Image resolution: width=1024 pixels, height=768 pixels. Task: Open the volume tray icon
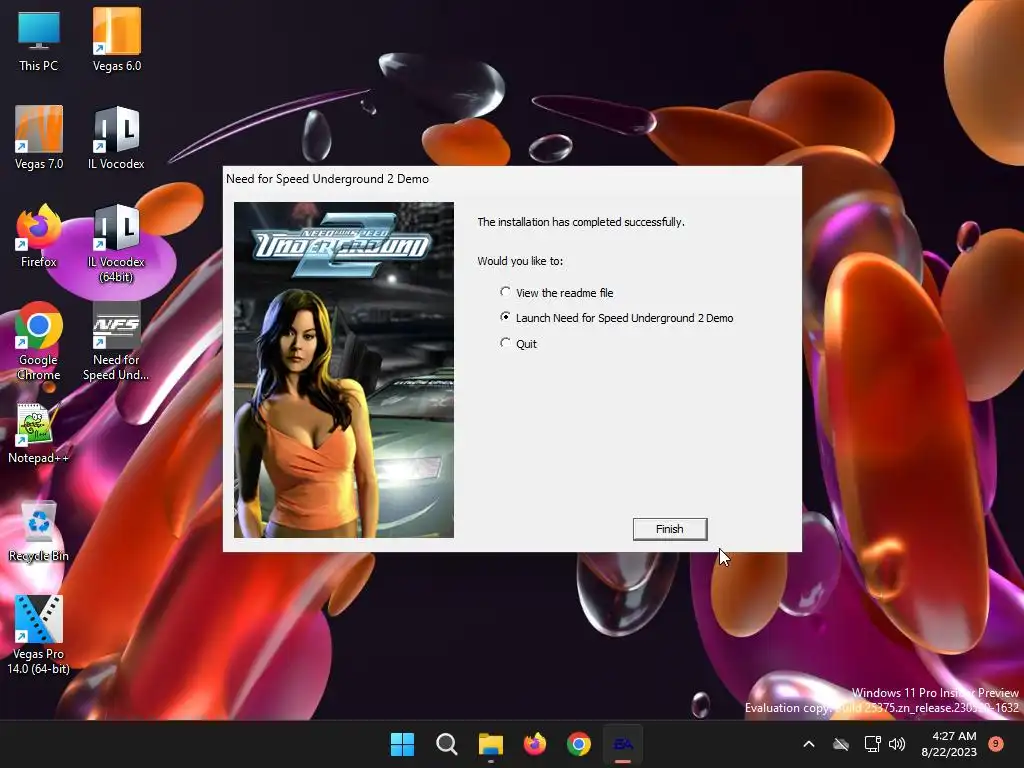tap(897, 744)
